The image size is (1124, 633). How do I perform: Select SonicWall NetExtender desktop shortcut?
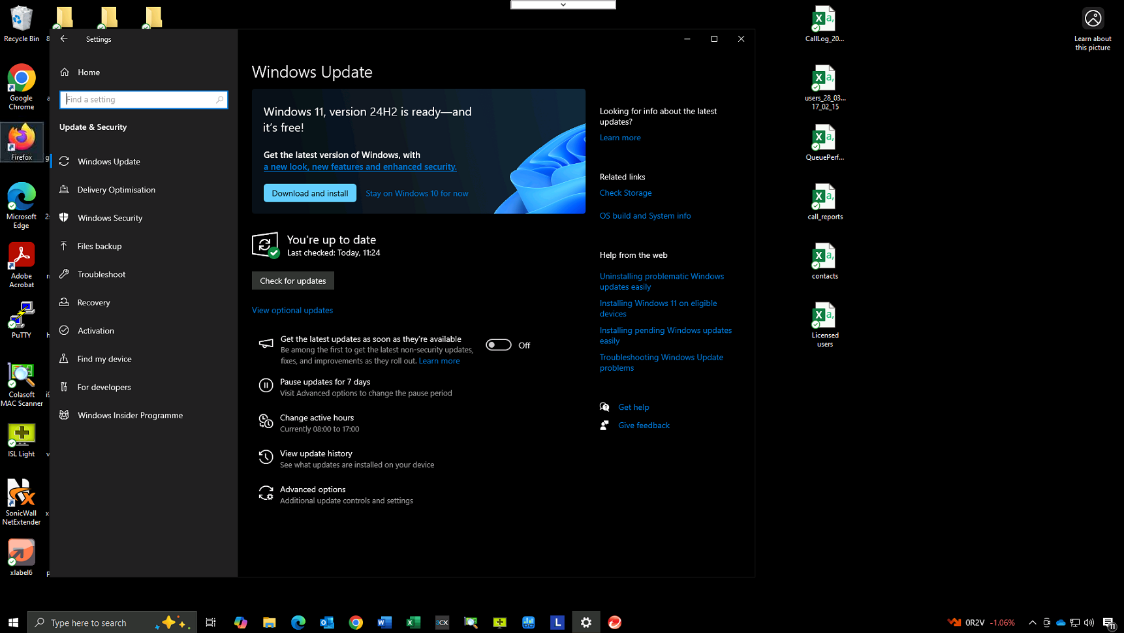coord(22,503)
